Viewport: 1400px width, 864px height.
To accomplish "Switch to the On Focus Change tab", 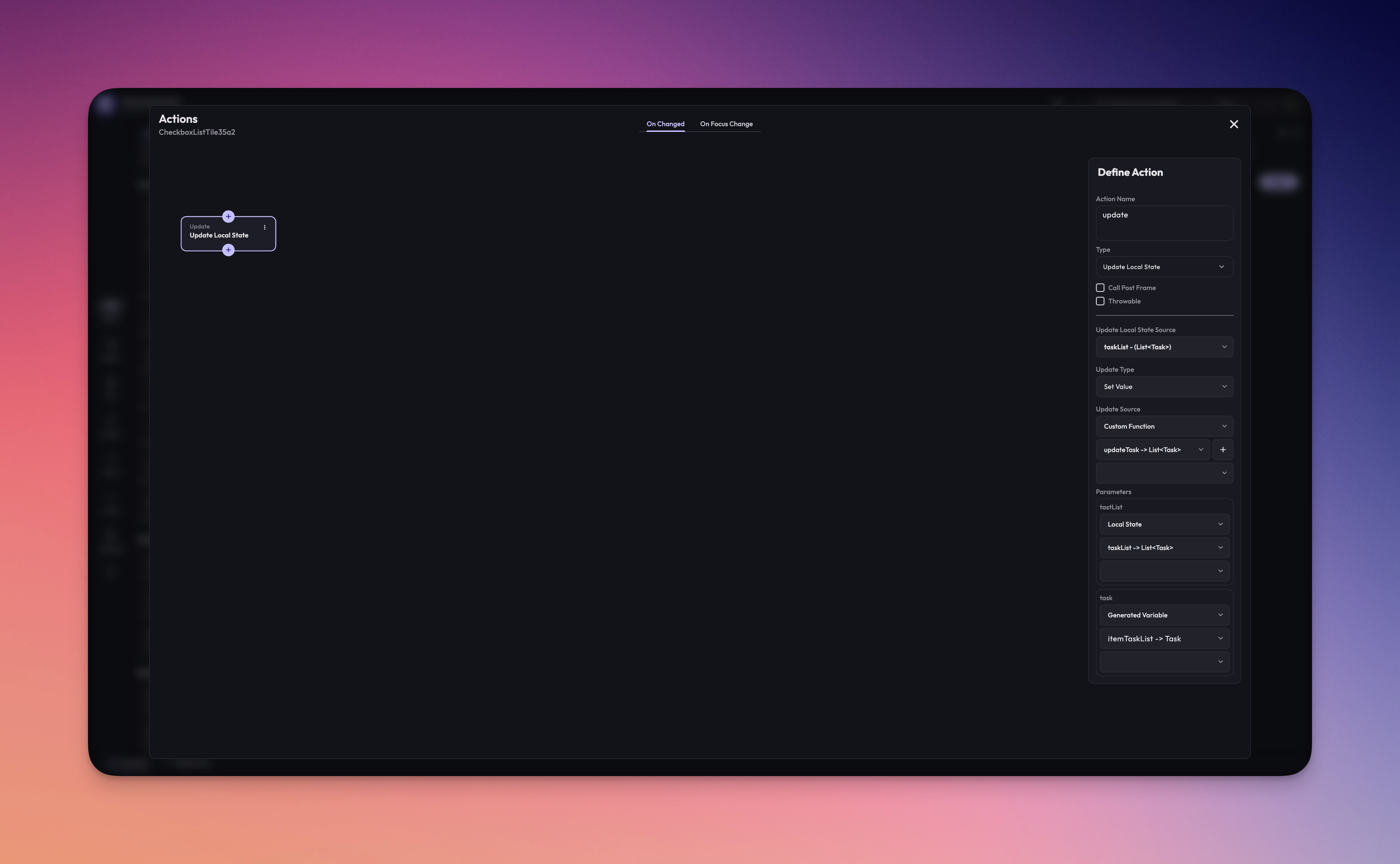I will pyautogui.click(x=726, y=124).
